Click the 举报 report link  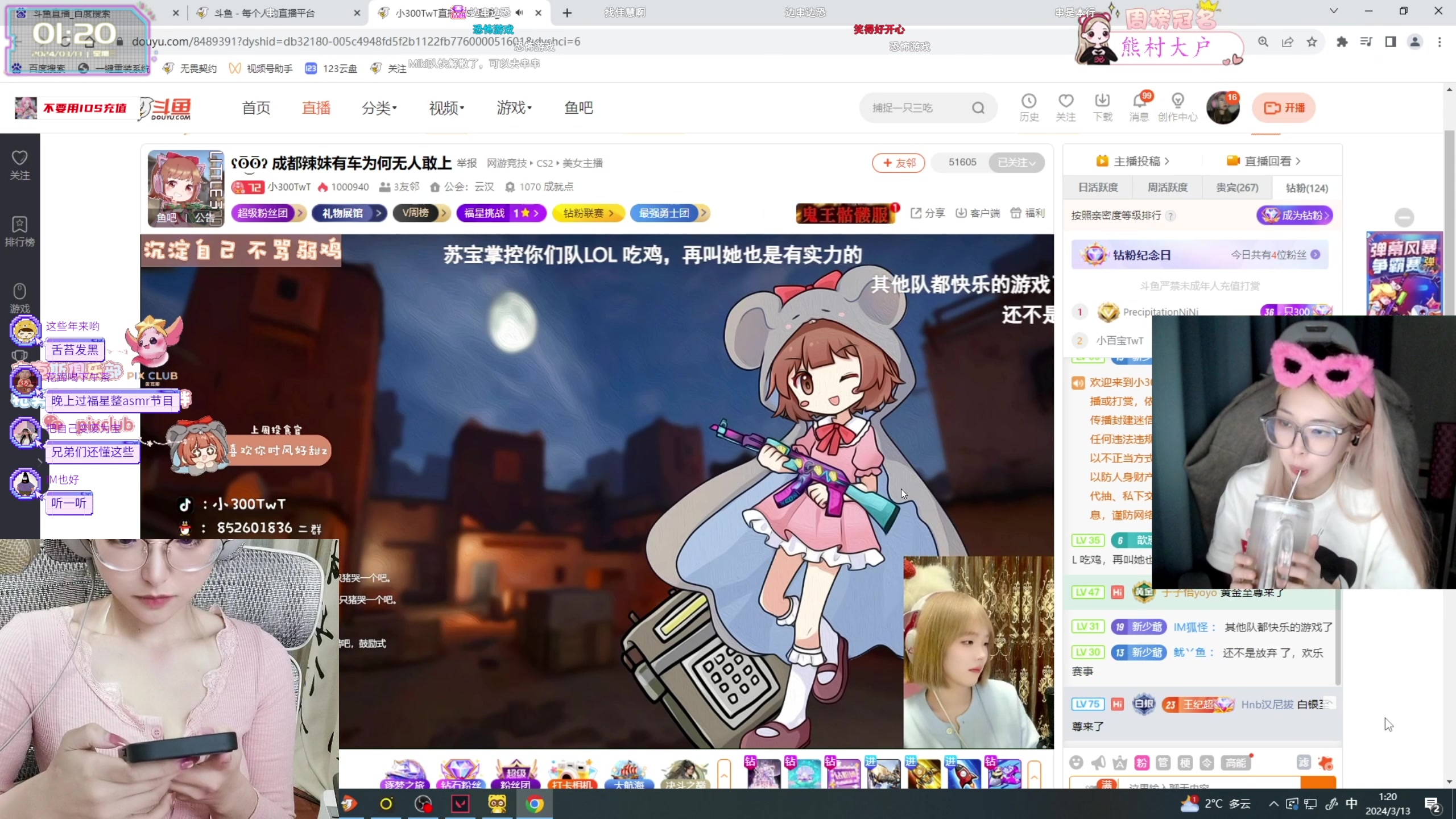pos(466,163)
